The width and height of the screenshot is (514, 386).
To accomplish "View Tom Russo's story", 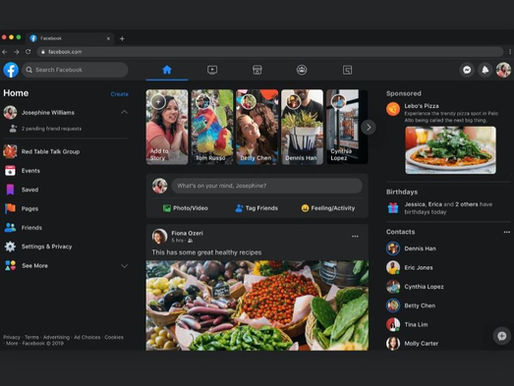I will click(212, 127).
